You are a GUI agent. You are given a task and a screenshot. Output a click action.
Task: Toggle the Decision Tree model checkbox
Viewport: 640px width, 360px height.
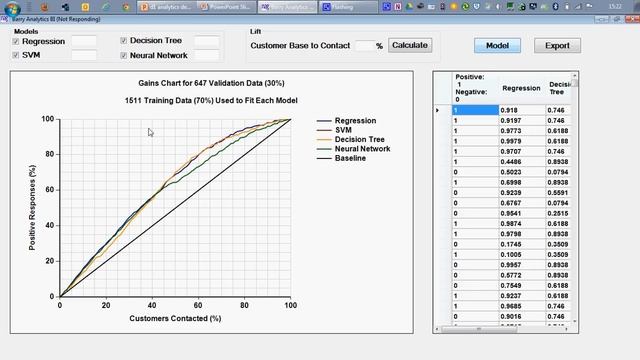click(x=123, y=40)
